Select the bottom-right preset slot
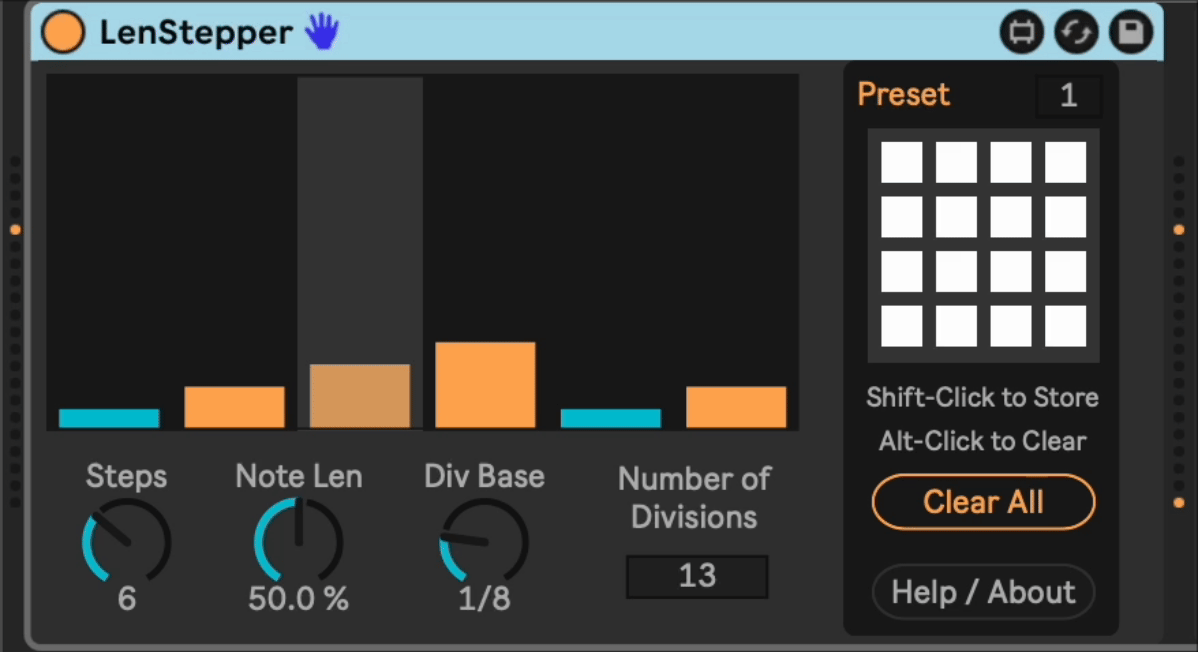This screenshot has width=1198, height=652. (1065, 326)
